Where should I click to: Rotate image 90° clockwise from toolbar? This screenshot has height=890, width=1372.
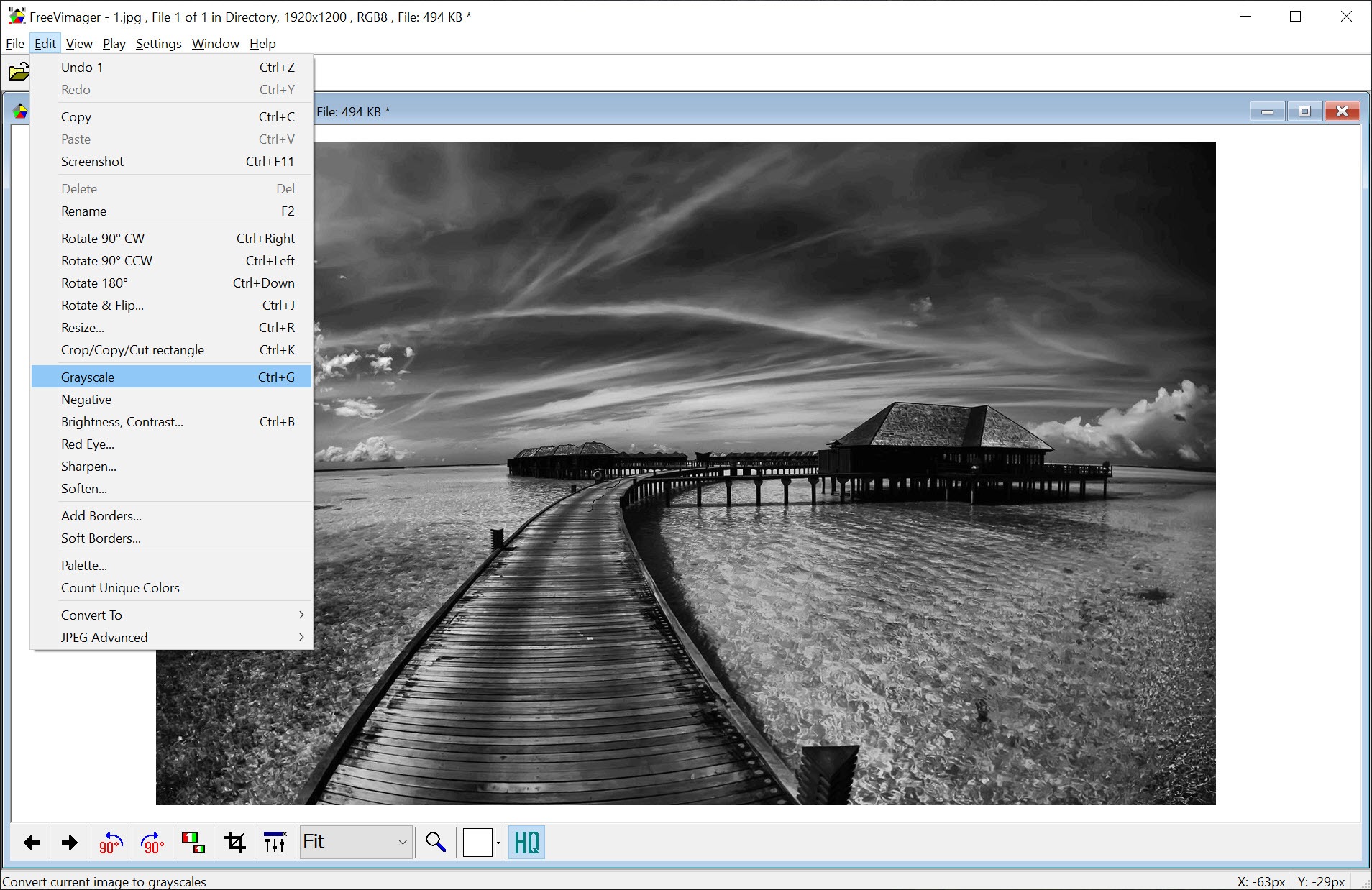pos(152,843)
